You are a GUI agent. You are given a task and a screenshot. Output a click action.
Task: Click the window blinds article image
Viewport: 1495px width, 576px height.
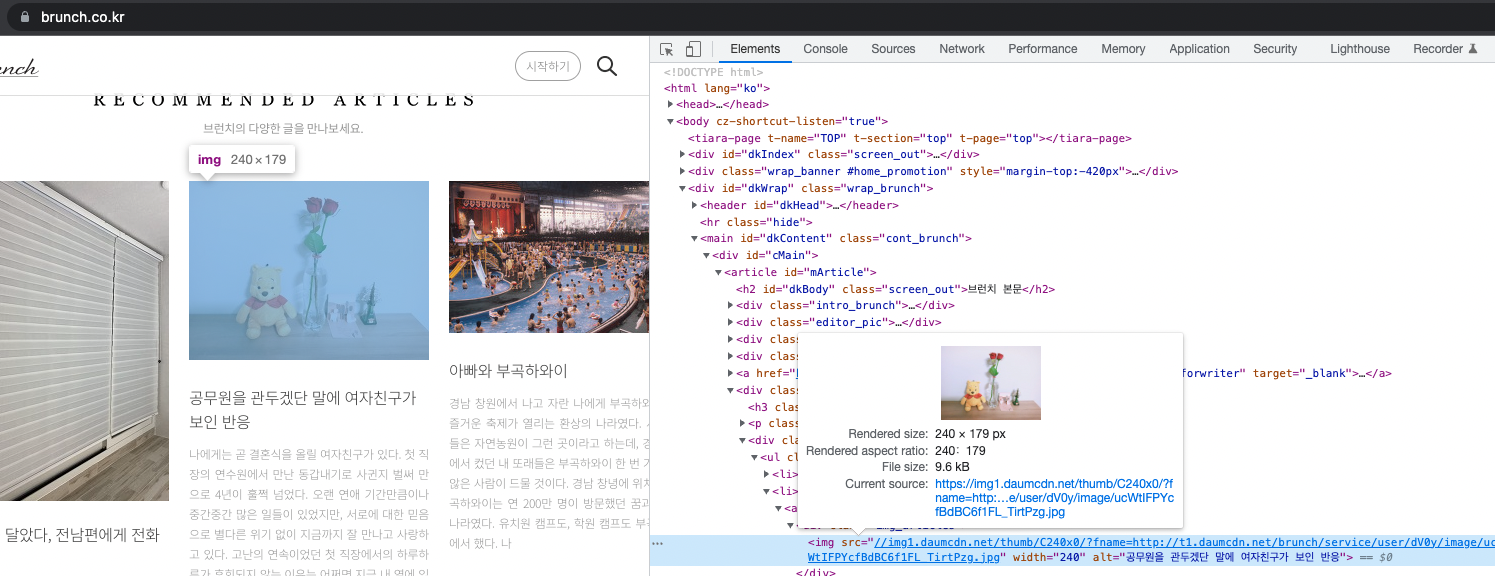pos(84,341)
